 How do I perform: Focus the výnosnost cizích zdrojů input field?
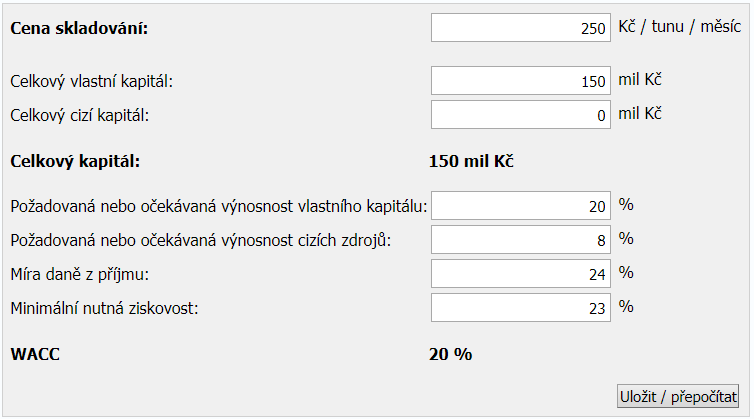(x=520, y=240)
